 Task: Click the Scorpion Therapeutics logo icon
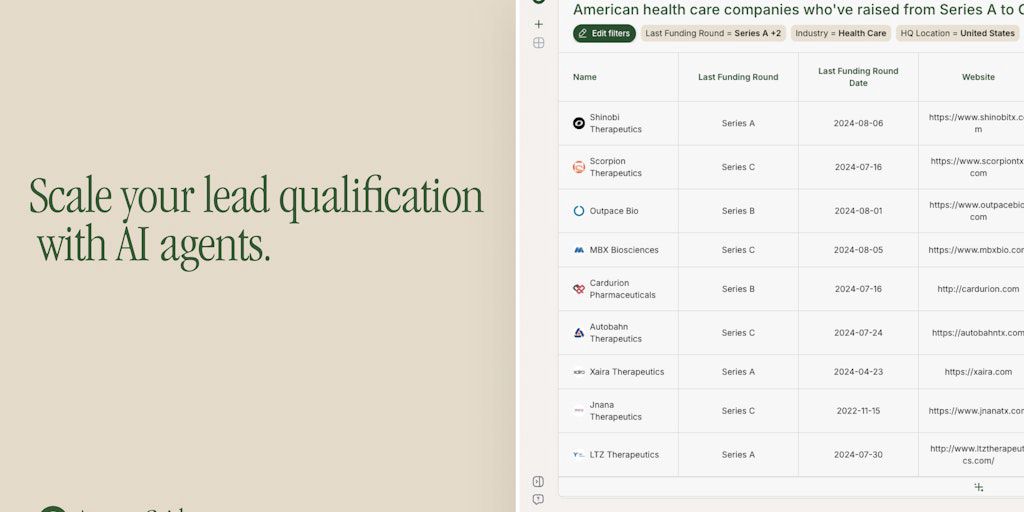click(x=579, y=167)
